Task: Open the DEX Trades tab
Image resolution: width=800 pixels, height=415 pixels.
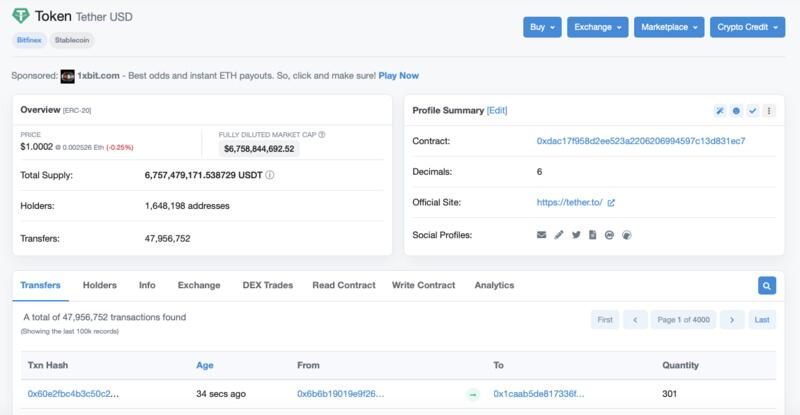Action: [x=268, y=285]
